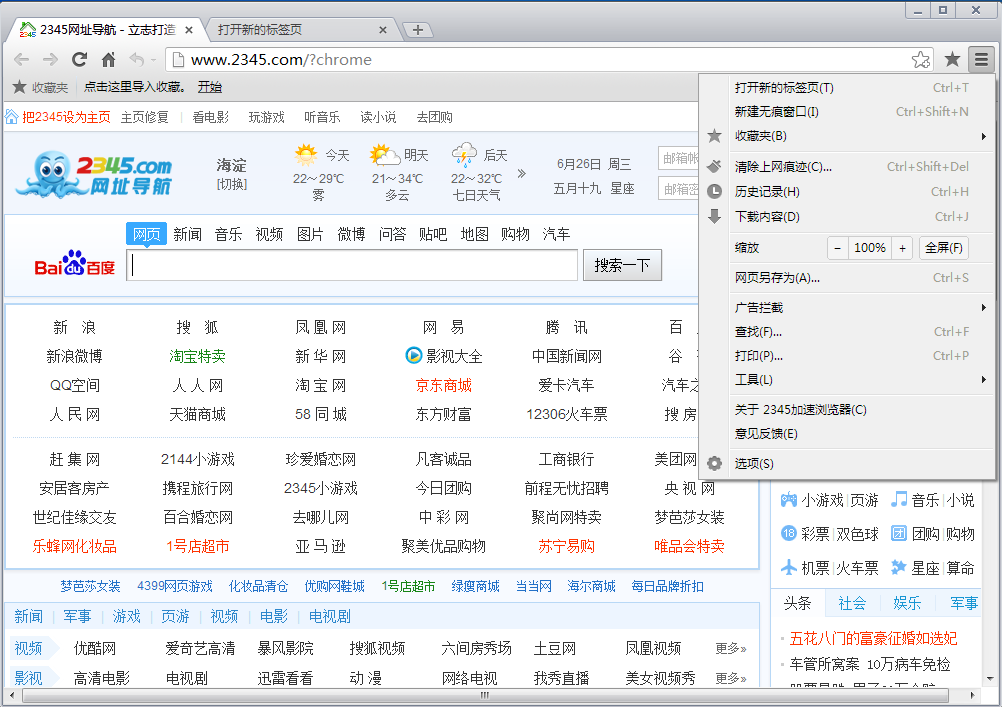1002x707 pixels.
Task: Open the 12306火车票 link
Action: pos(566,414)
